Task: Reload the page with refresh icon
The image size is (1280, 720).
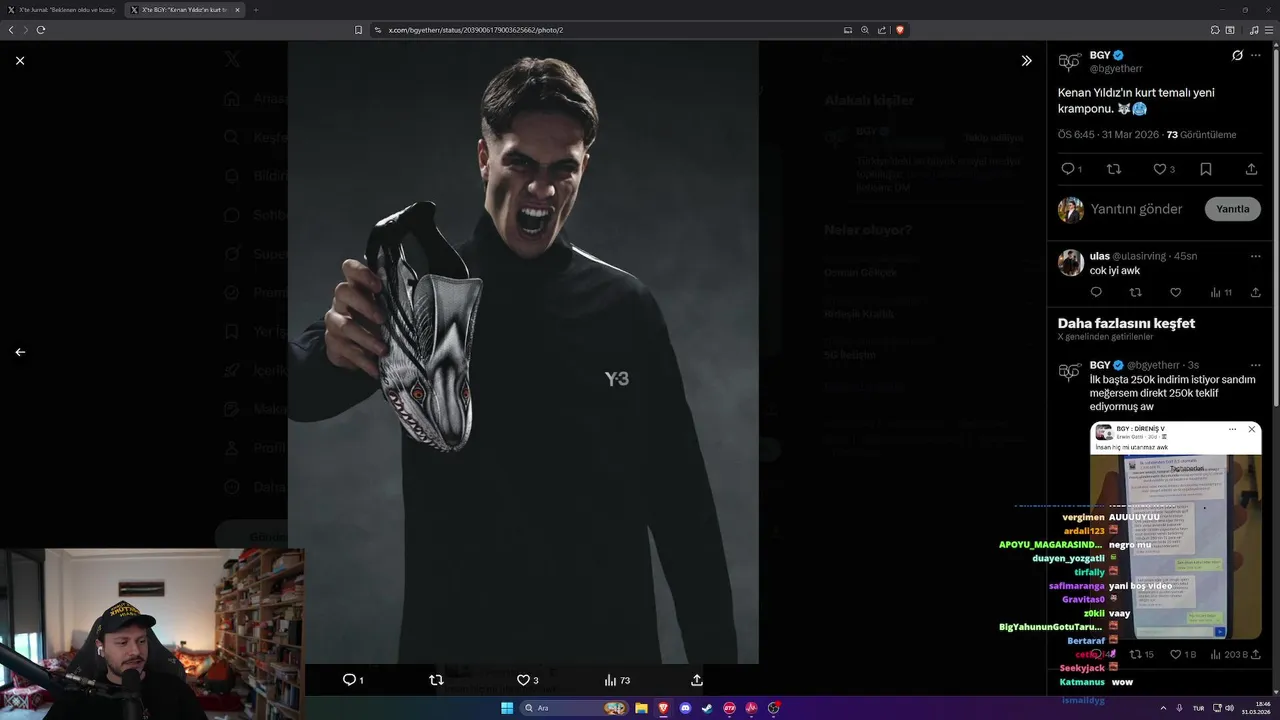Action: pyautogui.click(x=41, y=30)
